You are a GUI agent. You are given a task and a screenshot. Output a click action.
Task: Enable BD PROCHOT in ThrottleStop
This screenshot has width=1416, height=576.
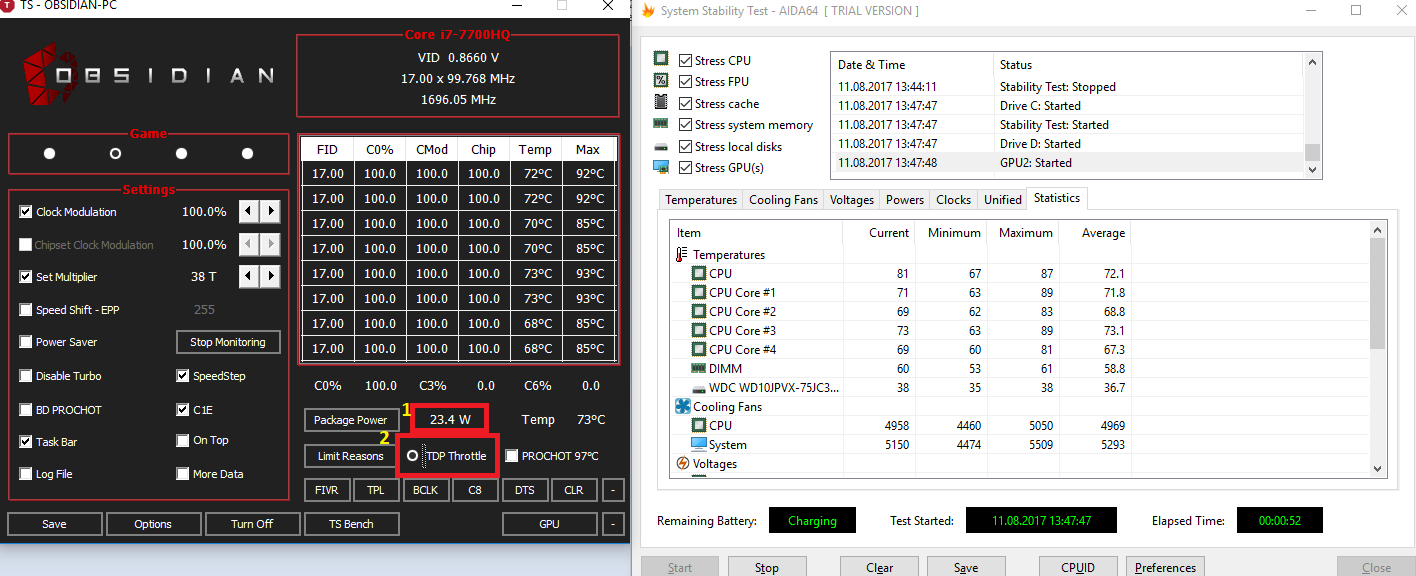(26, 410)
